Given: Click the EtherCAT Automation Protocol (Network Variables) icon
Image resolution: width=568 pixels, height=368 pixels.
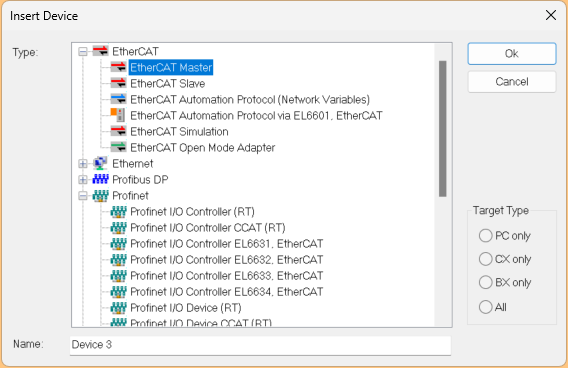Looking at the screenshot, I should (x=118, y=99).
